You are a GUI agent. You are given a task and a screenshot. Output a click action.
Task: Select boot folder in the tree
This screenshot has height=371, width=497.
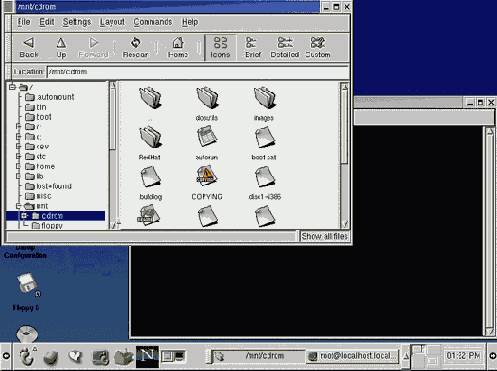pos(39,117)
